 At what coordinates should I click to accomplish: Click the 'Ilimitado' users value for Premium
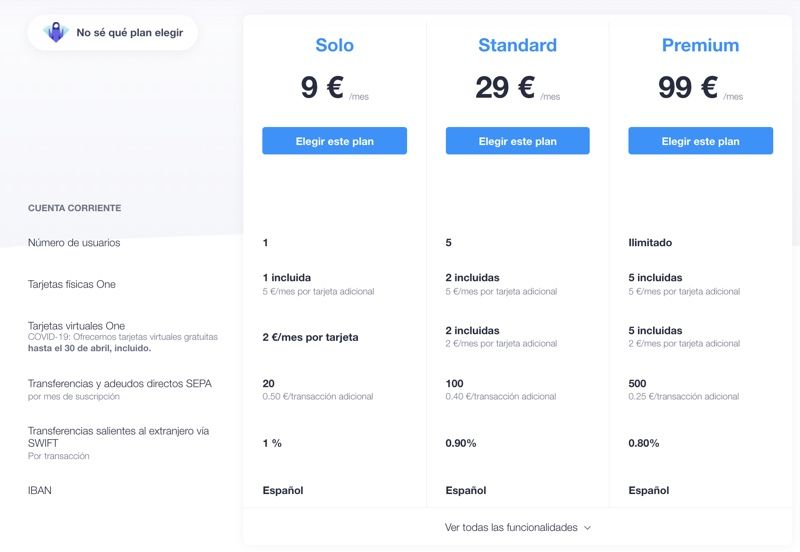point(650,242)
